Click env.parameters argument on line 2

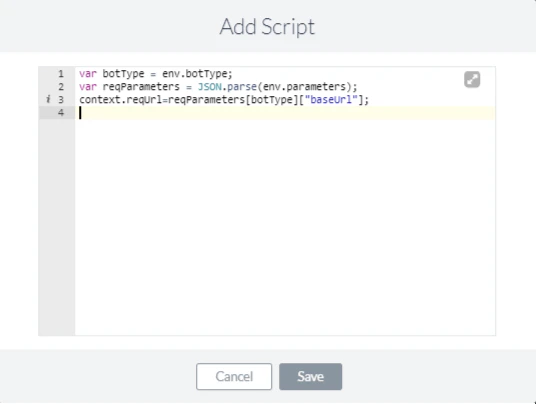click(305, 87)
